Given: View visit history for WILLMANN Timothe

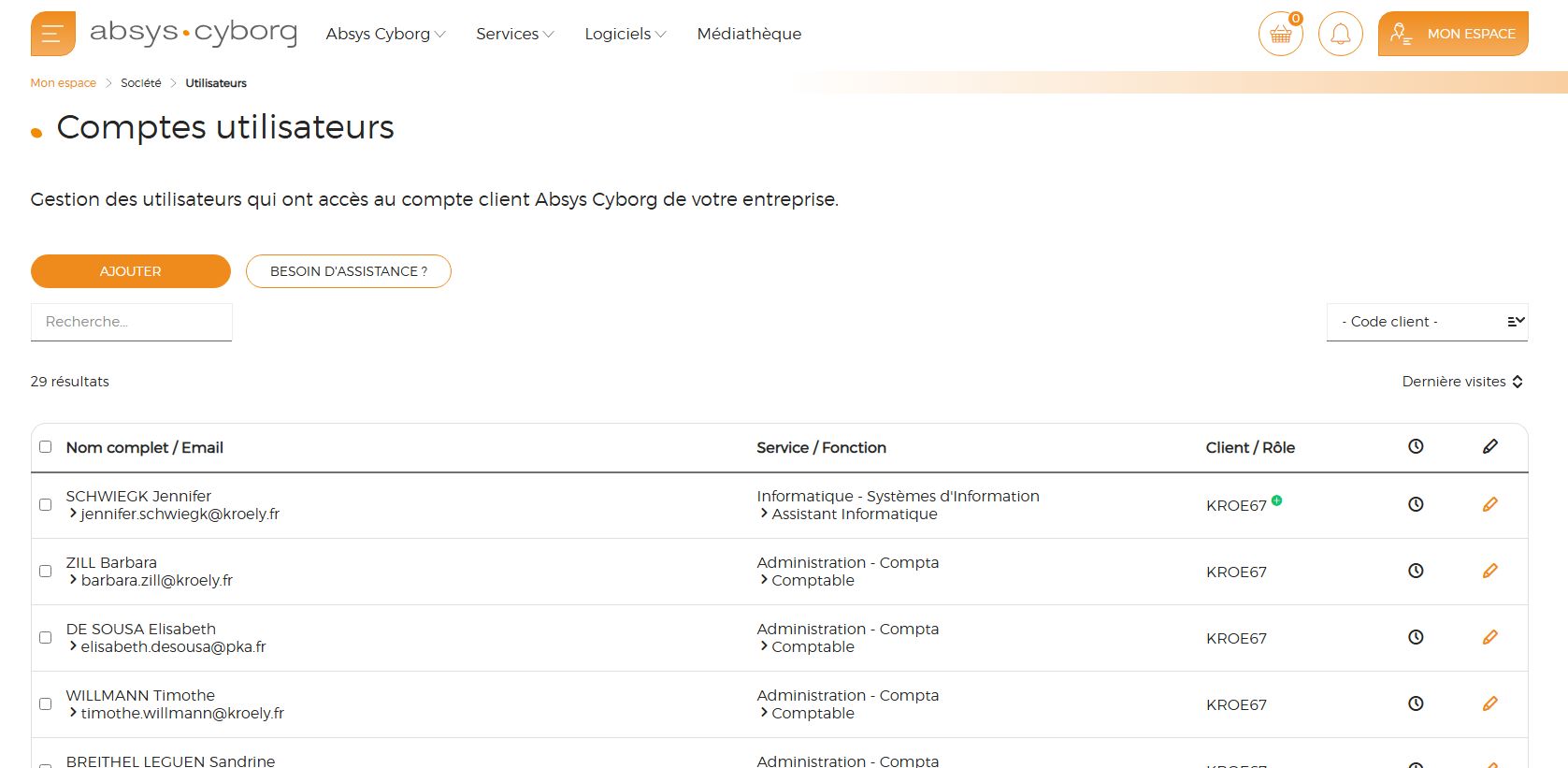Looking at the screenshot, I should point(1416,703).
